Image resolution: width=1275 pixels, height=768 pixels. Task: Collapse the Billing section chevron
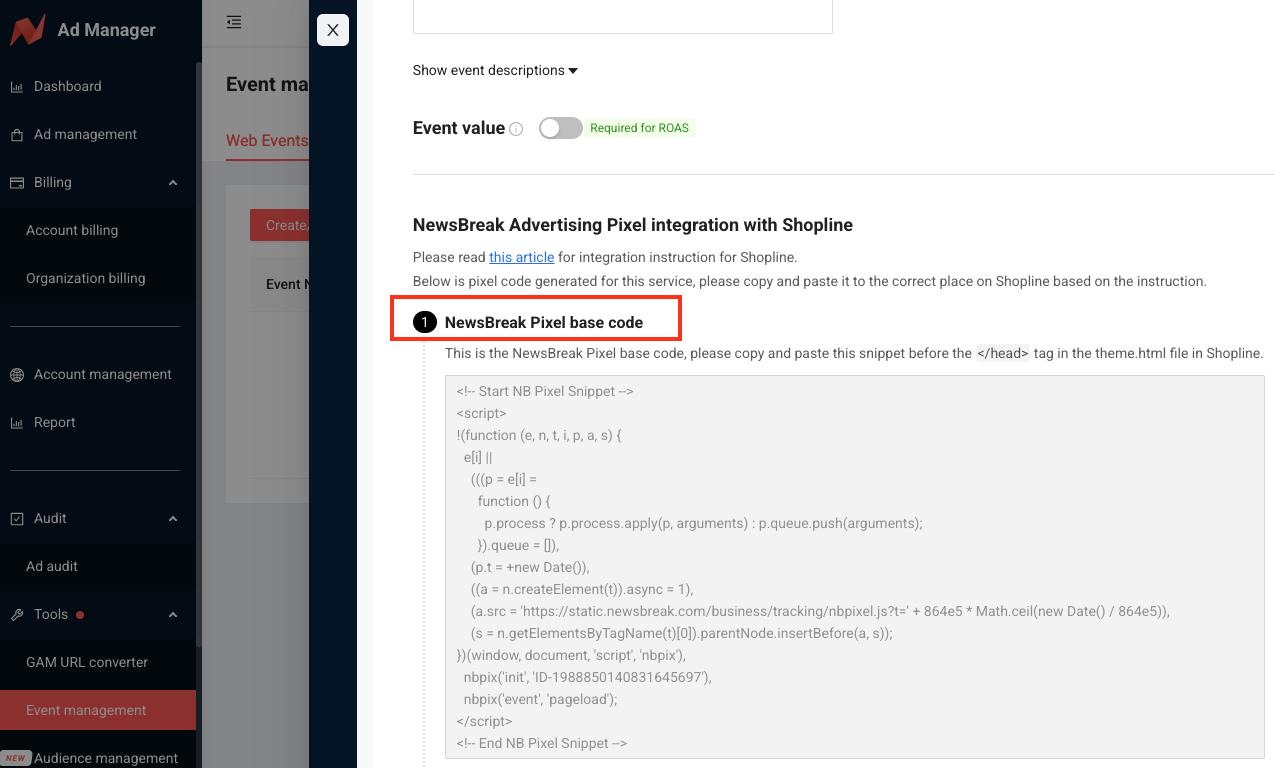point(173,183)
